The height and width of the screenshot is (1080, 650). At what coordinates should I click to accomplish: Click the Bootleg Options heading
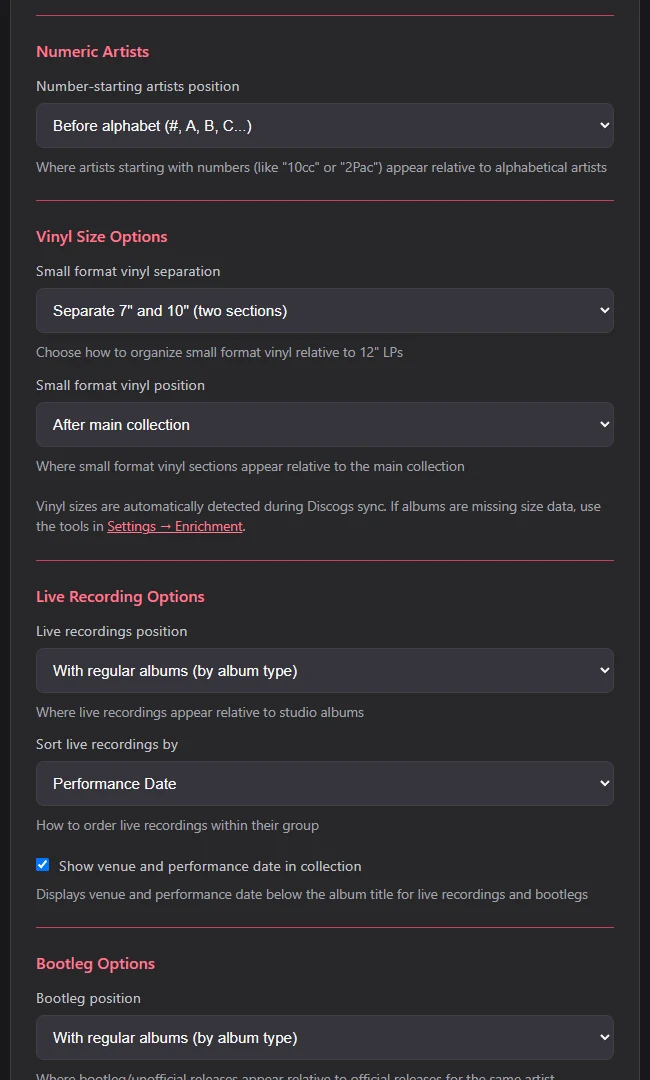[x=96, y=963]
